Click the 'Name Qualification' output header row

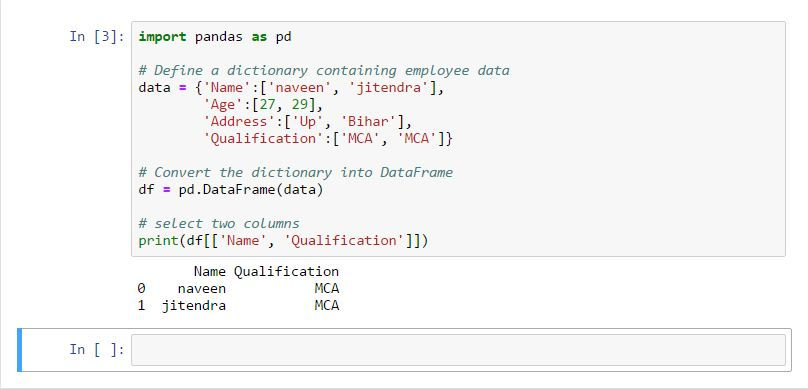click(x=266, y=272)
